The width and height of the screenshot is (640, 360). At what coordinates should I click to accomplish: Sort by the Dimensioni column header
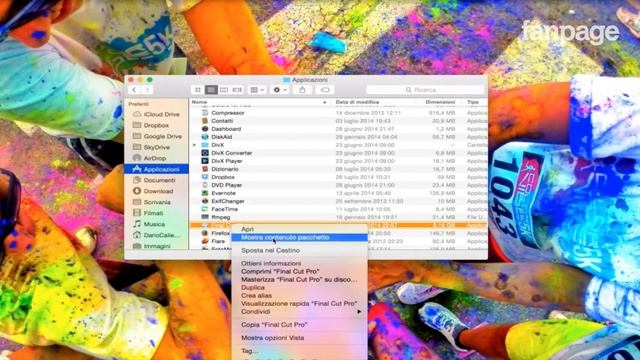pos(440,102)
